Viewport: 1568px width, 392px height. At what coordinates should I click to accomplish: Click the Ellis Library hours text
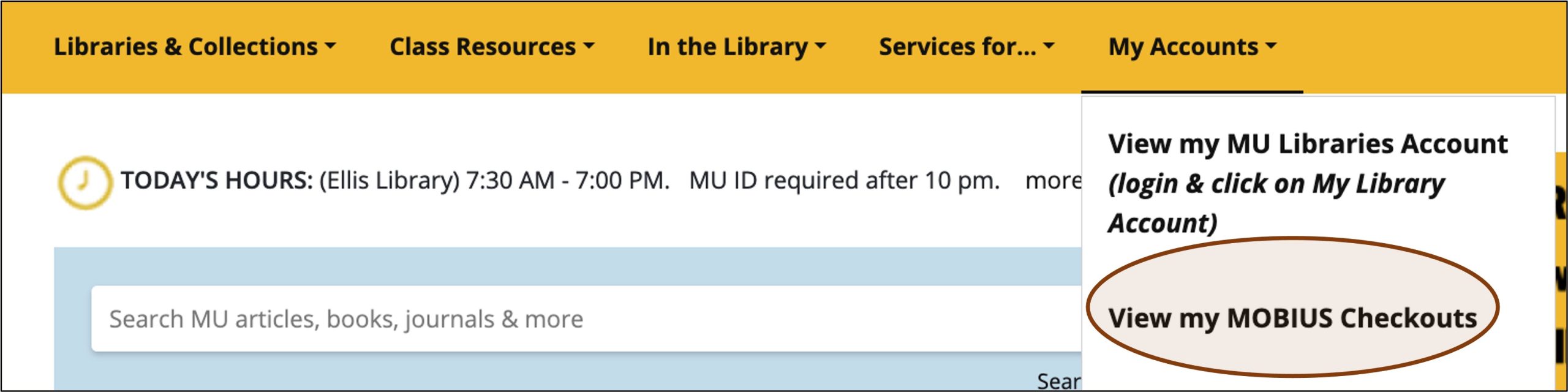[494, 181]
